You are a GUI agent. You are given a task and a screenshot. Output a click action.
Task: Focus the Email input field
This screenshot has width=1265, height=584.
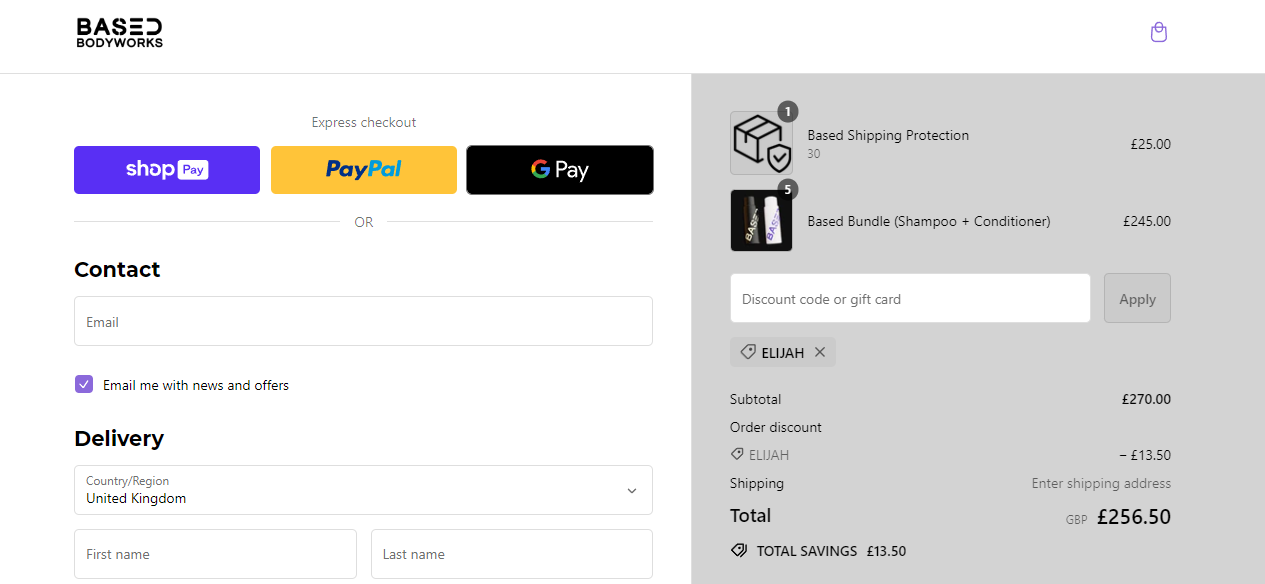coord(363,322)
